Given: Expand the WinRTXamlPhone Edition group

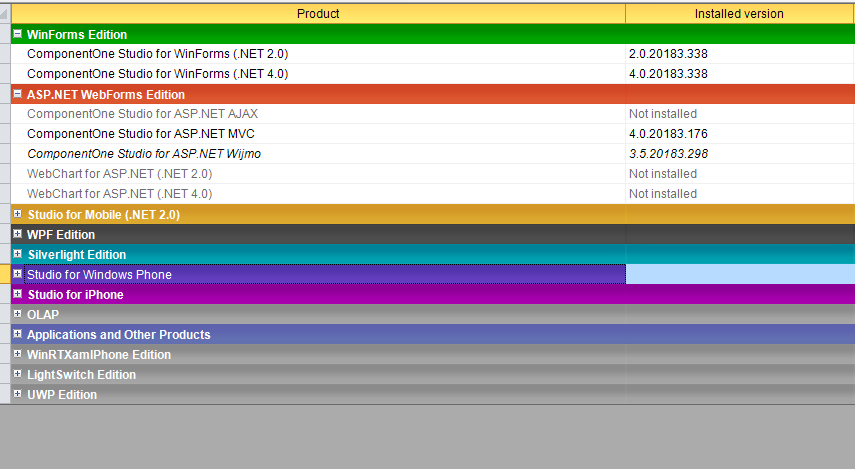Looking at the screenshot, I should click(x=17, y=354).
